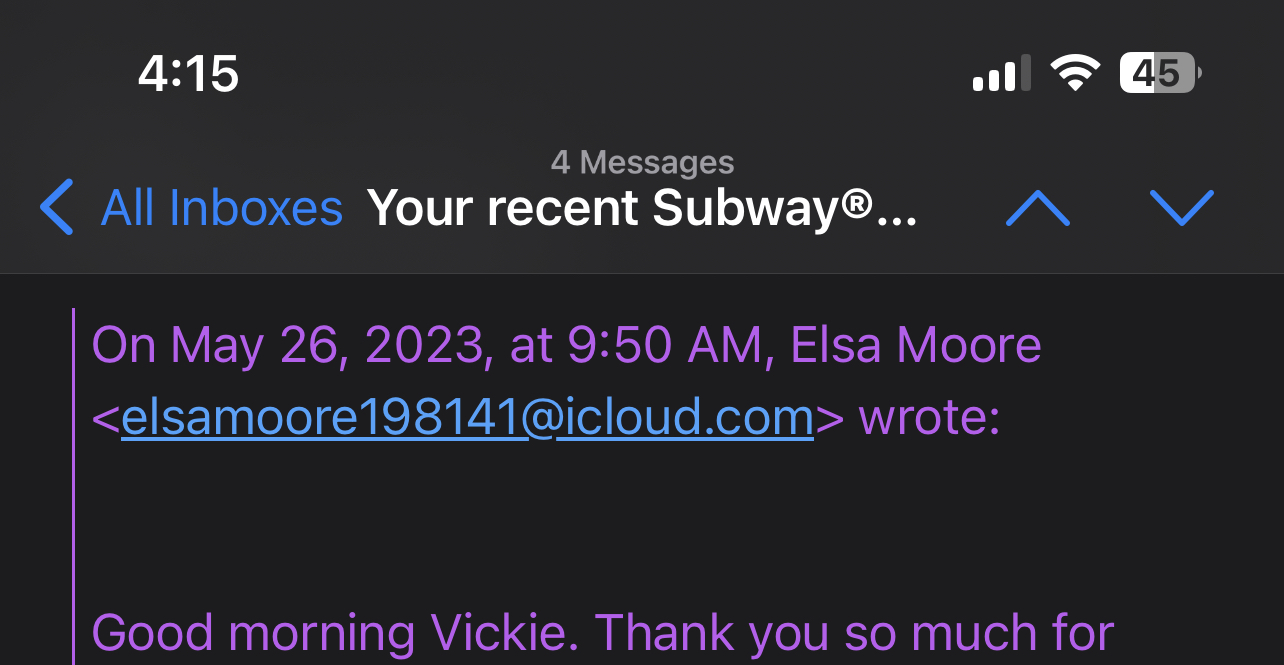1284x665 pixels.
Task: Tap the sender name 'Elsa Moore'
Action: click(915, 346)
